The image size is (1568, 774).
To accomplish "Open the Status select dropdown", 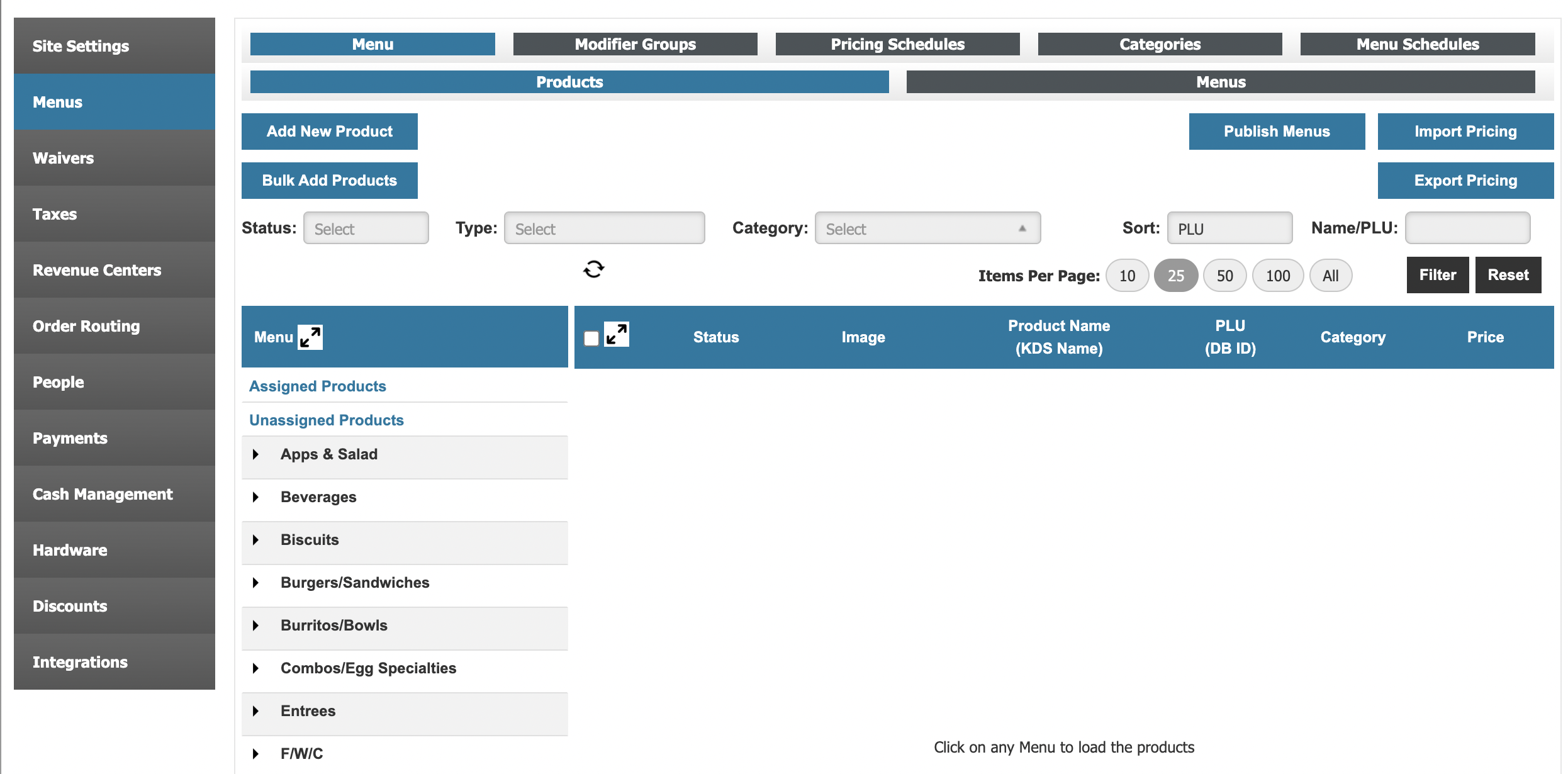I will tap(366, 228).
